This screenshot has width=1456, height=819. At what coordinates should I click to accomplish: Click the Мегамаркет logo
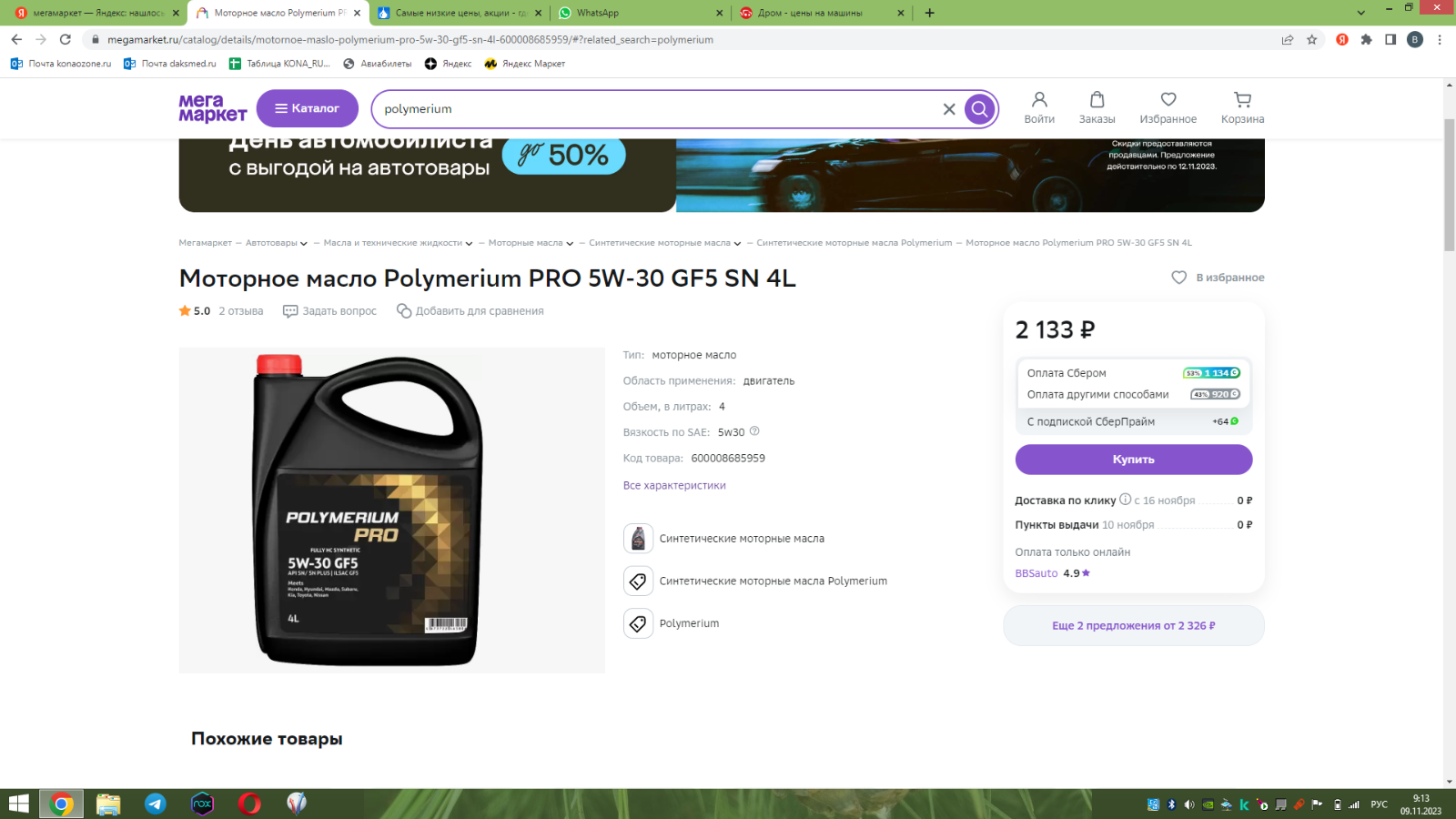(x=212, y=108)
